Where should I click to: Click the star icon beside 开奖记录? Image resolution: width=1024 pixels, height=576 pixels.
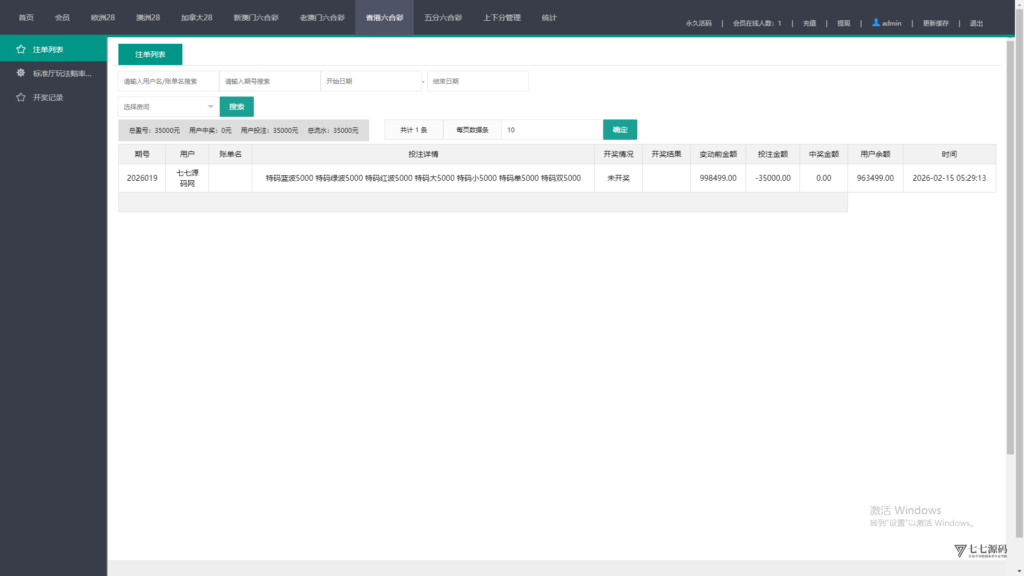(20, 97)
